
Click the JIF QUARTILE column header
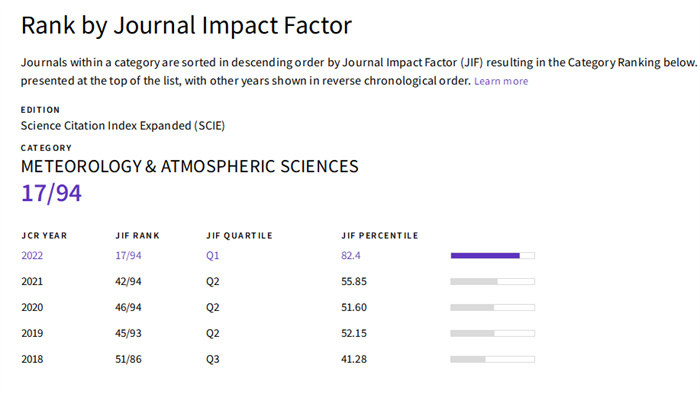pyautogui.click(x=239, y=235)
